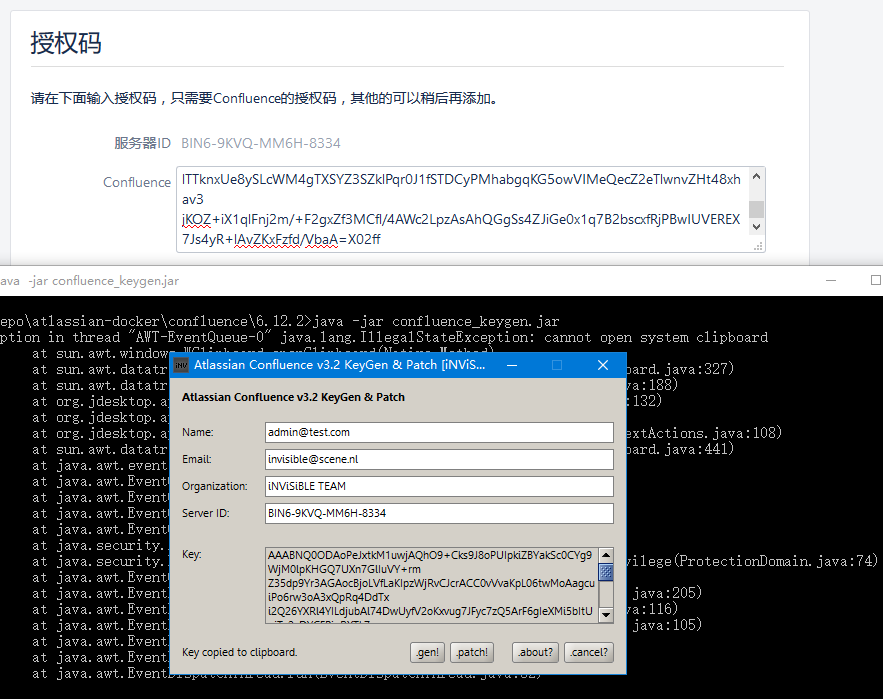This screenshot has height=699, width=883.
Task: Click inside the Key text area in KeyGen
Action: pos(431,585)
